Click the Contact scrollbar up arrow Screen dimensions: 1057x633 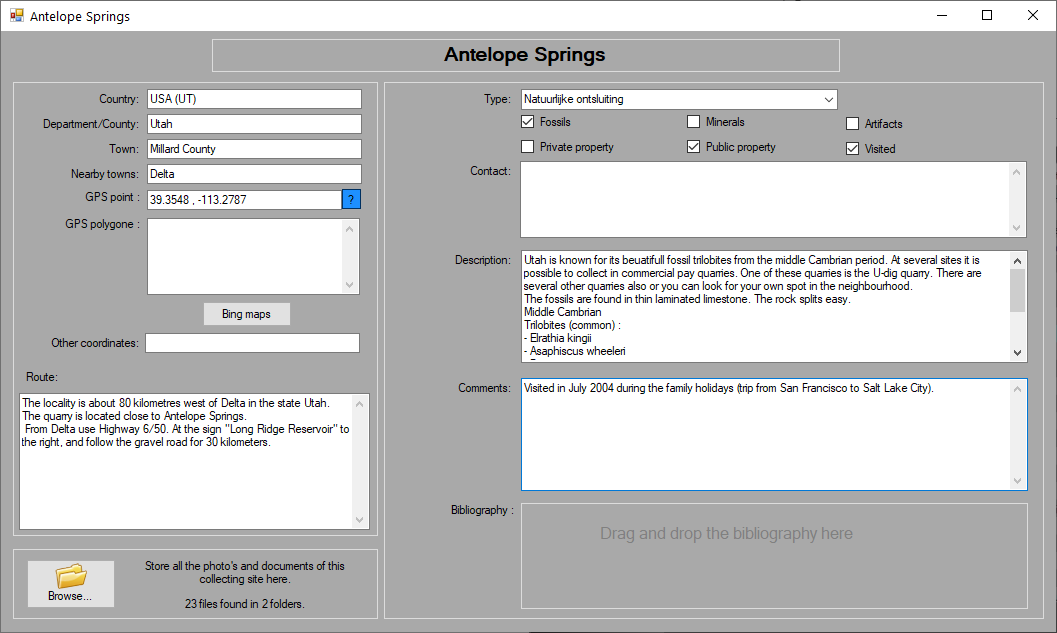pos(1017,172)
